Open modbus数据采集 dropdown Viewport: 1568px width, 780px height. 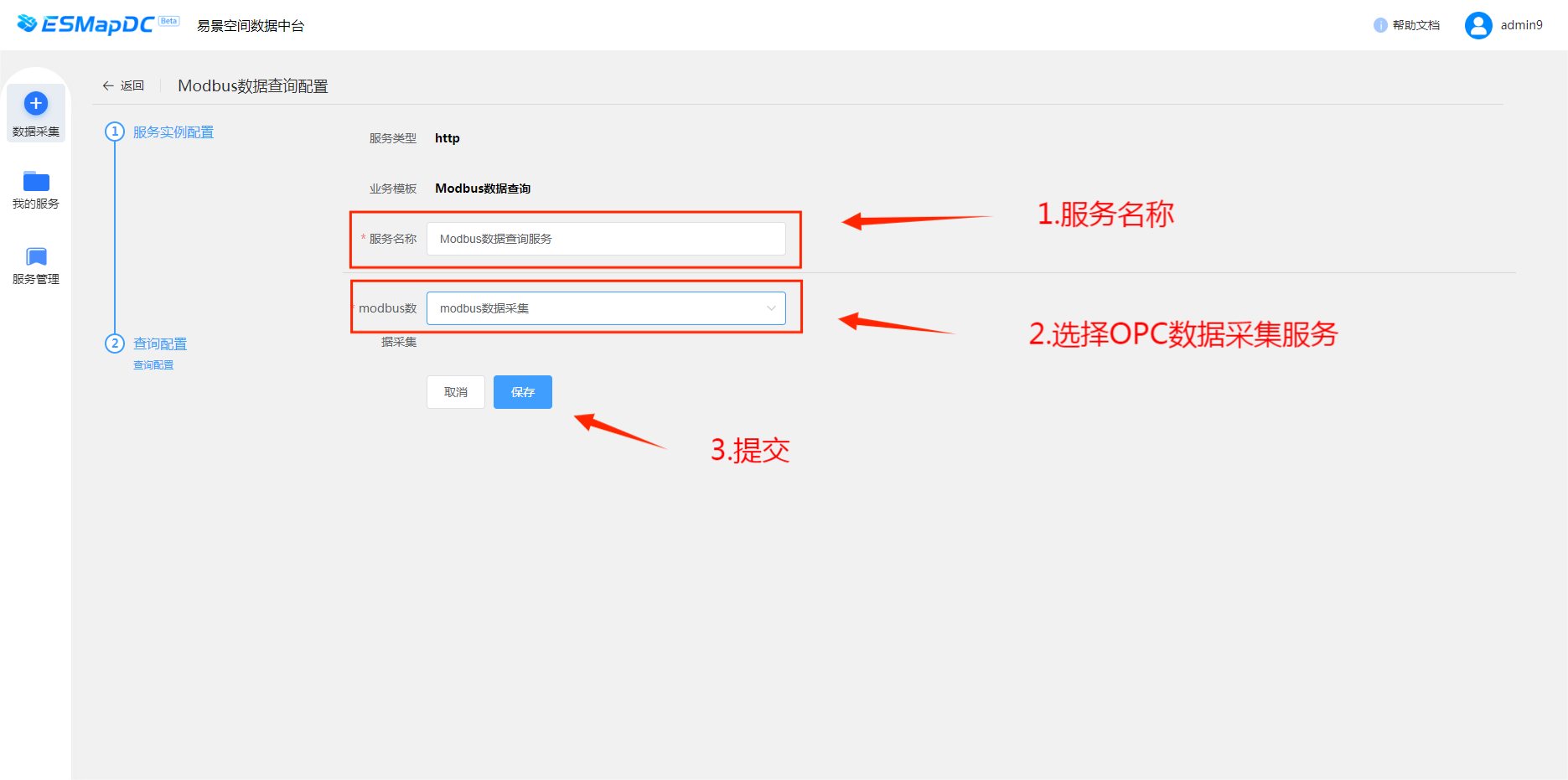(606, 308)
